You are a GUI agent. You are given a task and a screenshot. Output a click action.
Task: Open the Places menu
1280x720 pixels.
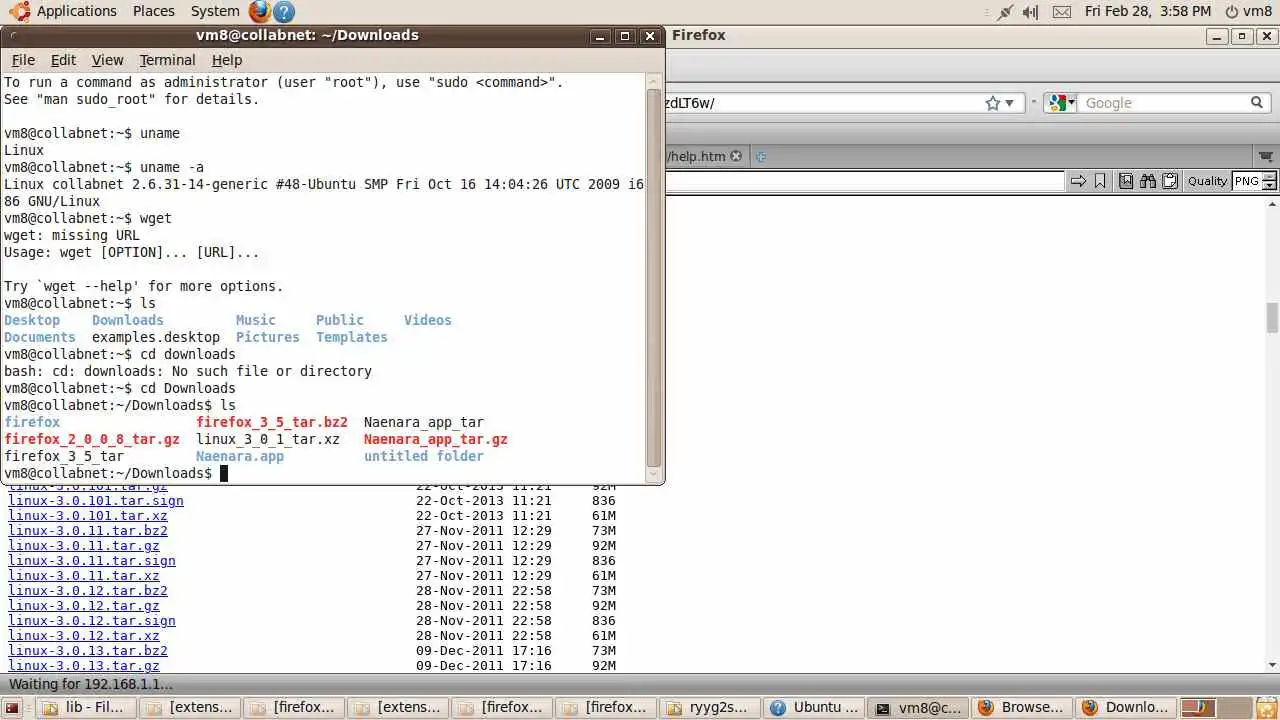tap(153, 11)
